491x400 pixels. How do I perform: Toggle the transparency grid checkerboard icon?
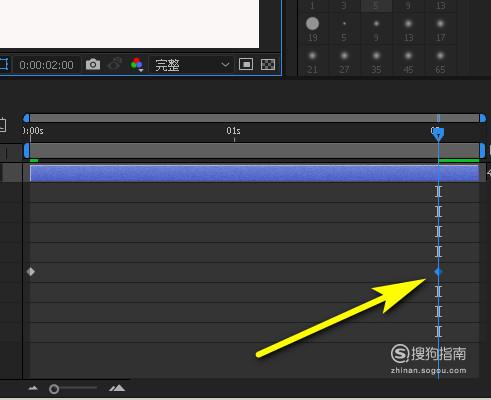(x=268, y=64)
